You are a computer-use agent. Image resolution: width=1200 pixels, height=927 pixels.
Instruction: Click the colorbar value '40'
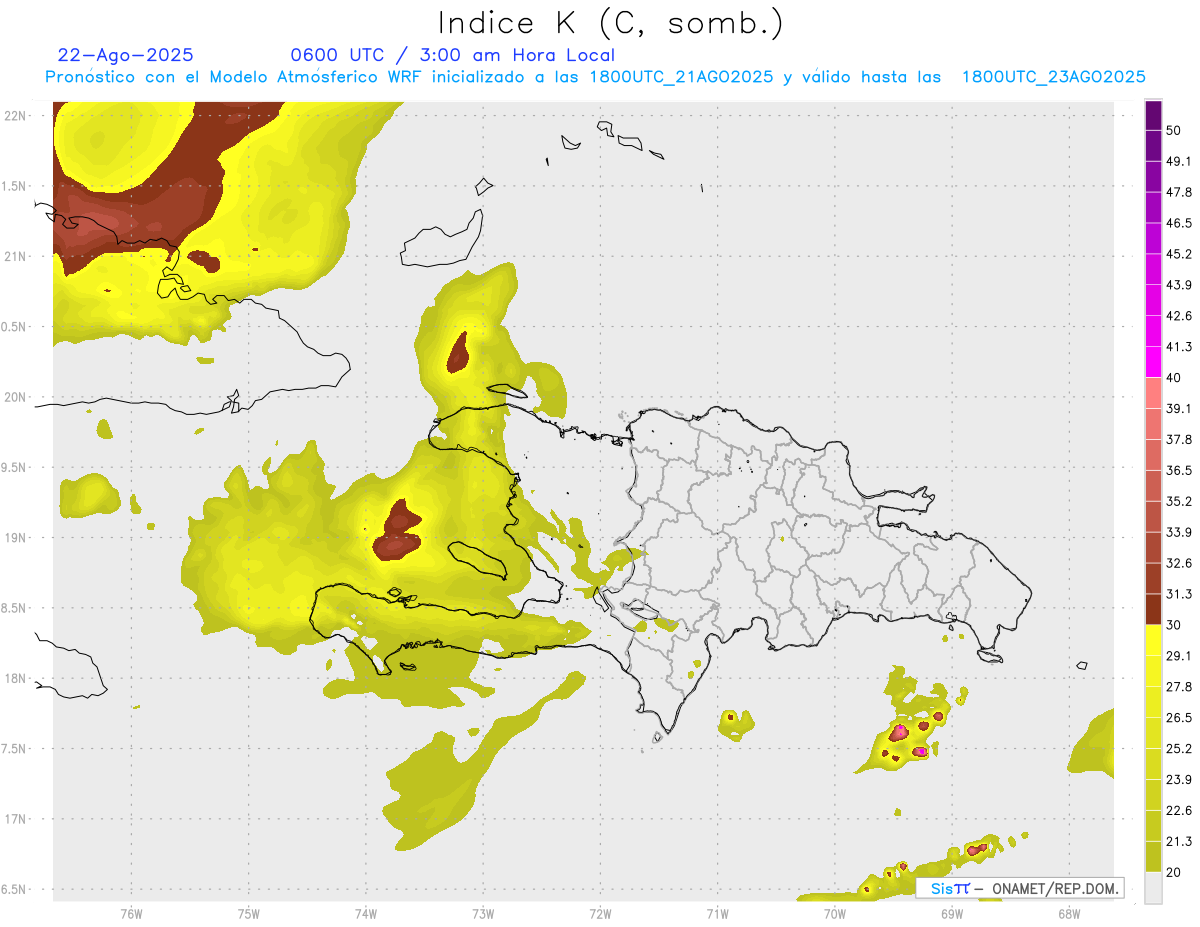coord(1174,378)
